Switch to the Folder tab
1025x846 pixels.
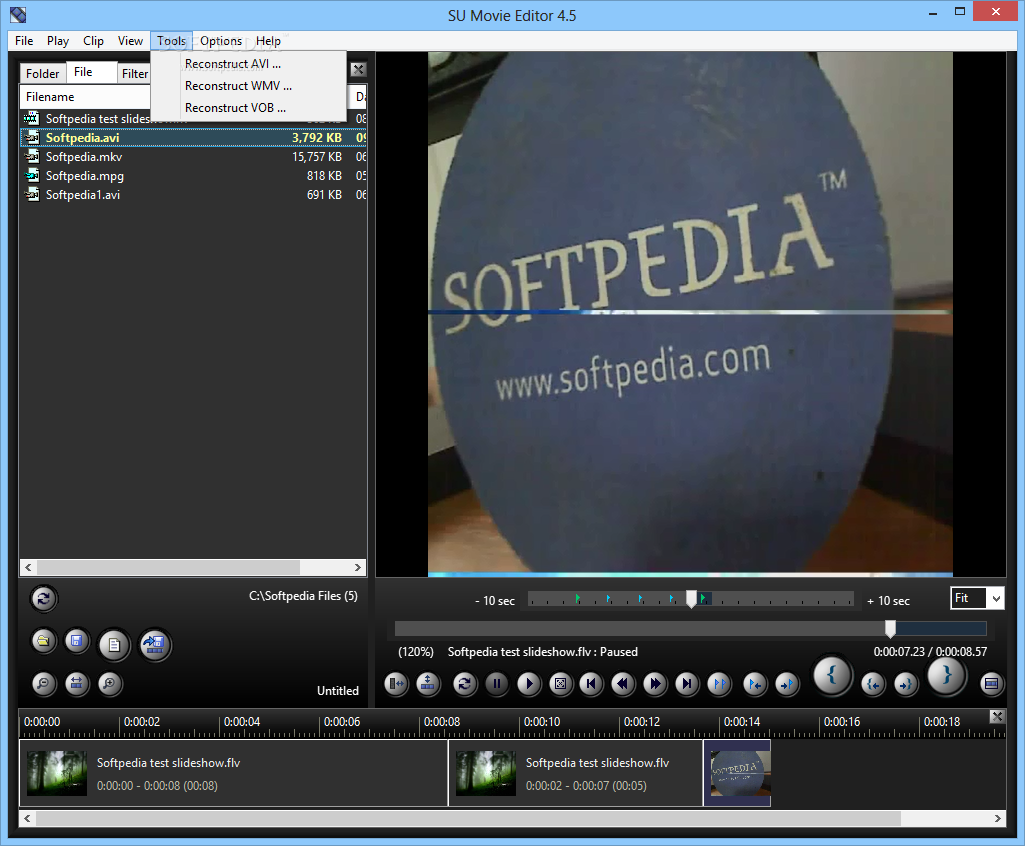[x=42, y=73]
